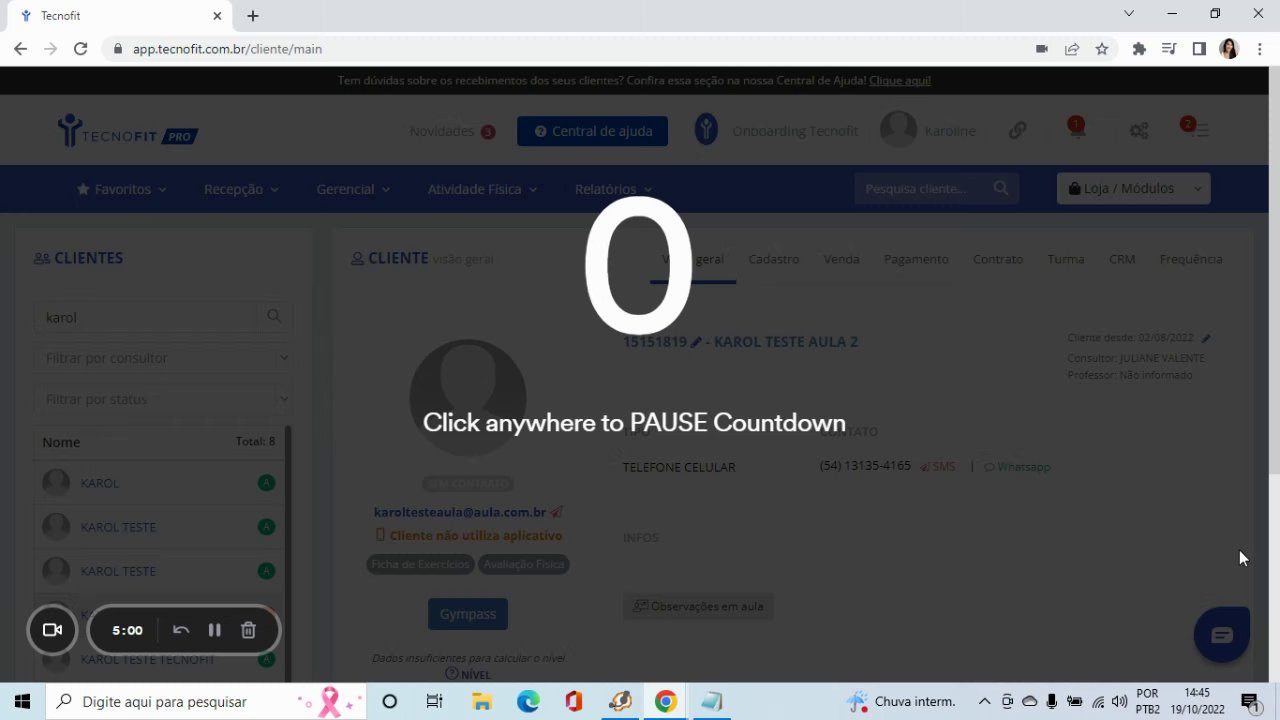The width and height of the screenshot is (1280, 720).
Task: Open the notifications bell icon
Action: click(1077, 130)
